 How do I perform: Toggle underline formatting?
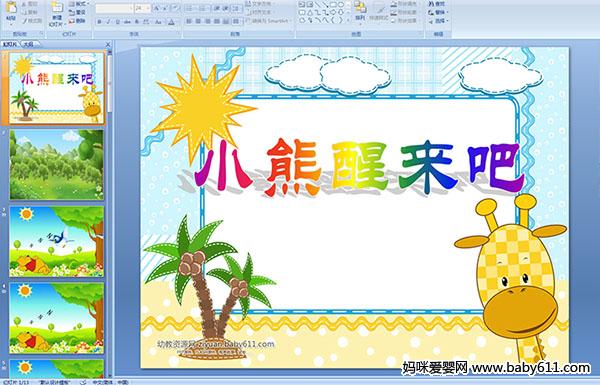[117, 22]
